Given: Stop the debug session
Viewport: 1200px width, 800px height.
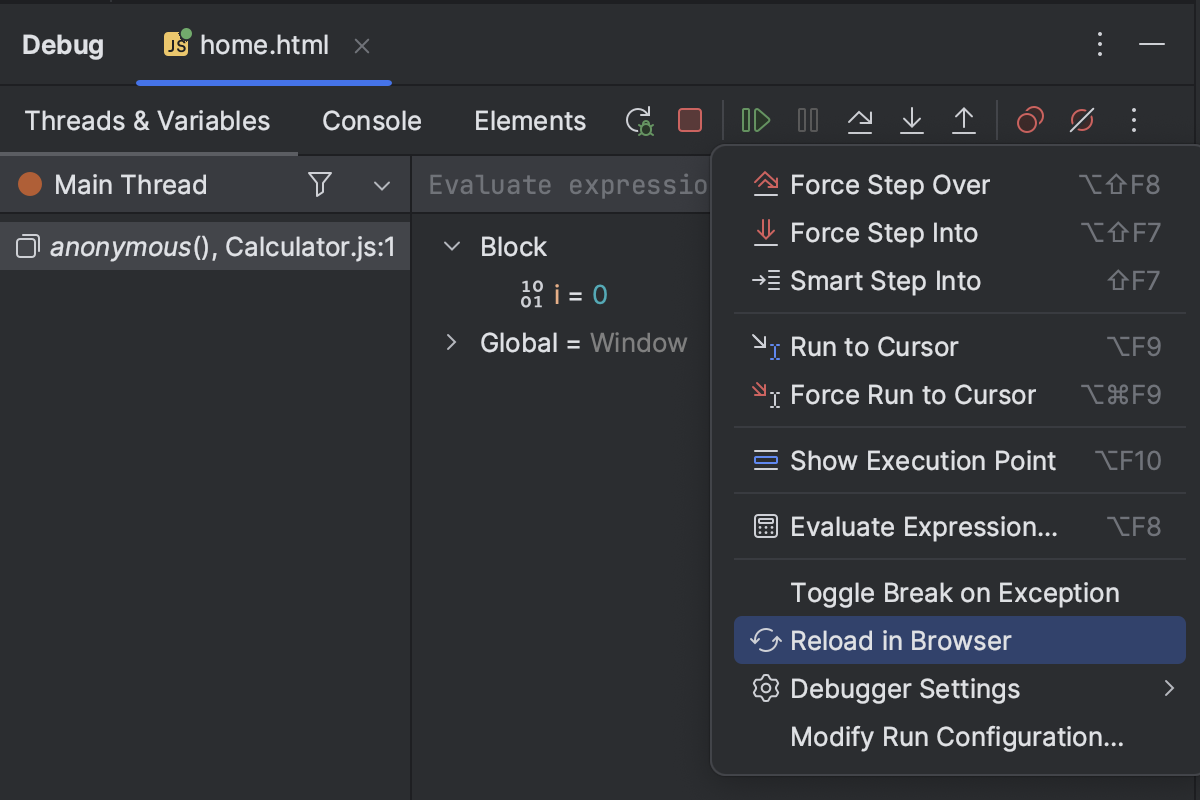Looking at the screenshot, I should pyautogui.click(x=689, y=120).
